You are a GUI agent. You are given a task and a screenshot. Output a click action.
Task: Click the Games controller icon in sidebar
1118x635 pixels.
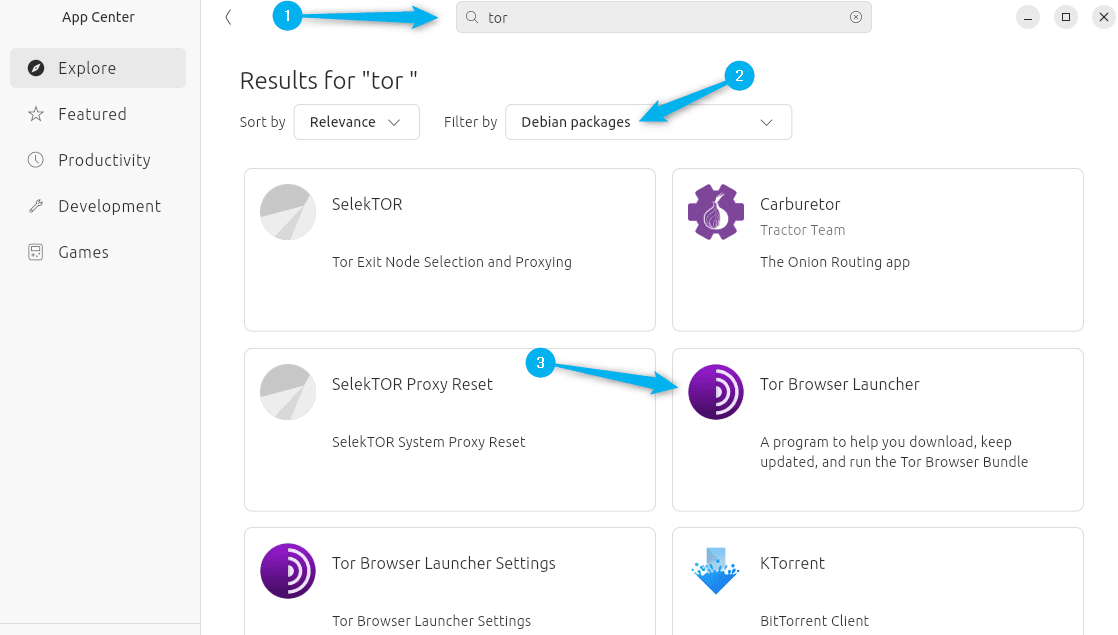[36, 252]
